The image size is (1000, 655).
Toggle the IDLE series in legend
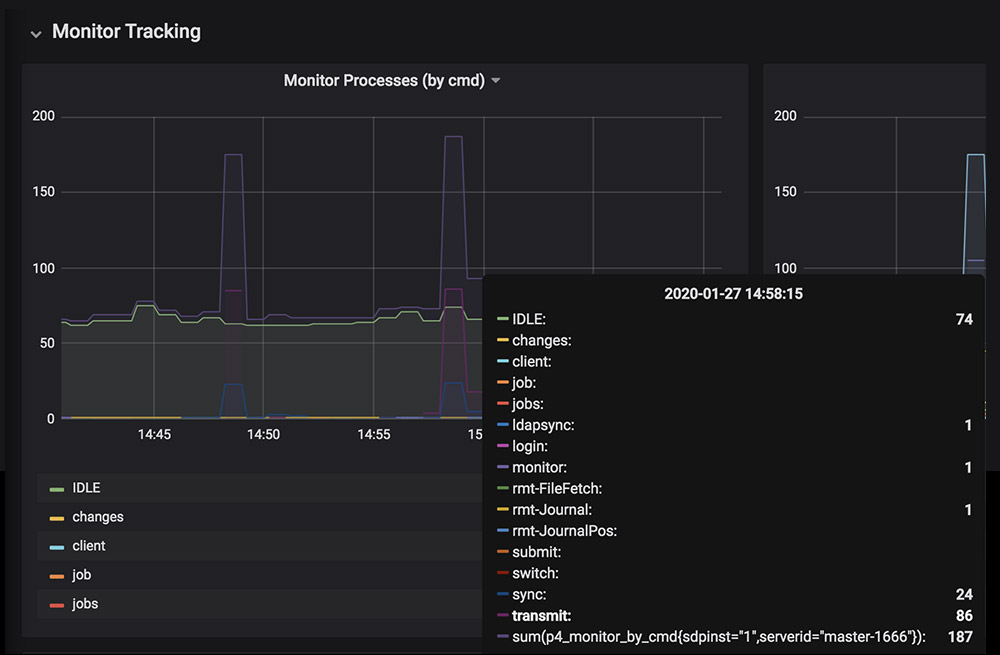point(86,488)
